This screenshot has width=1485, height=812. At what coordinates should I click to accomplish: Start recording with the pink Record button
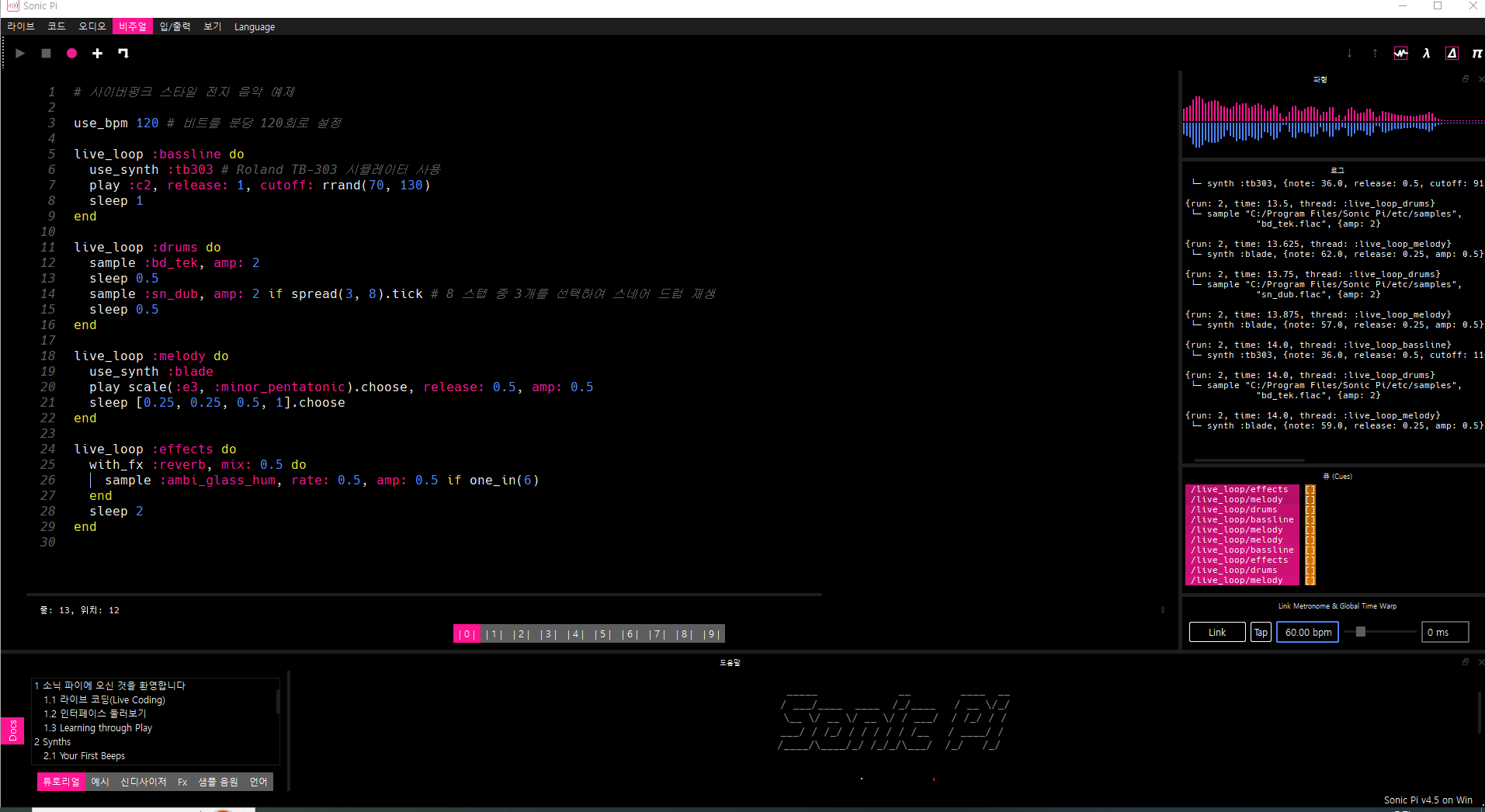tap(71, 54)
